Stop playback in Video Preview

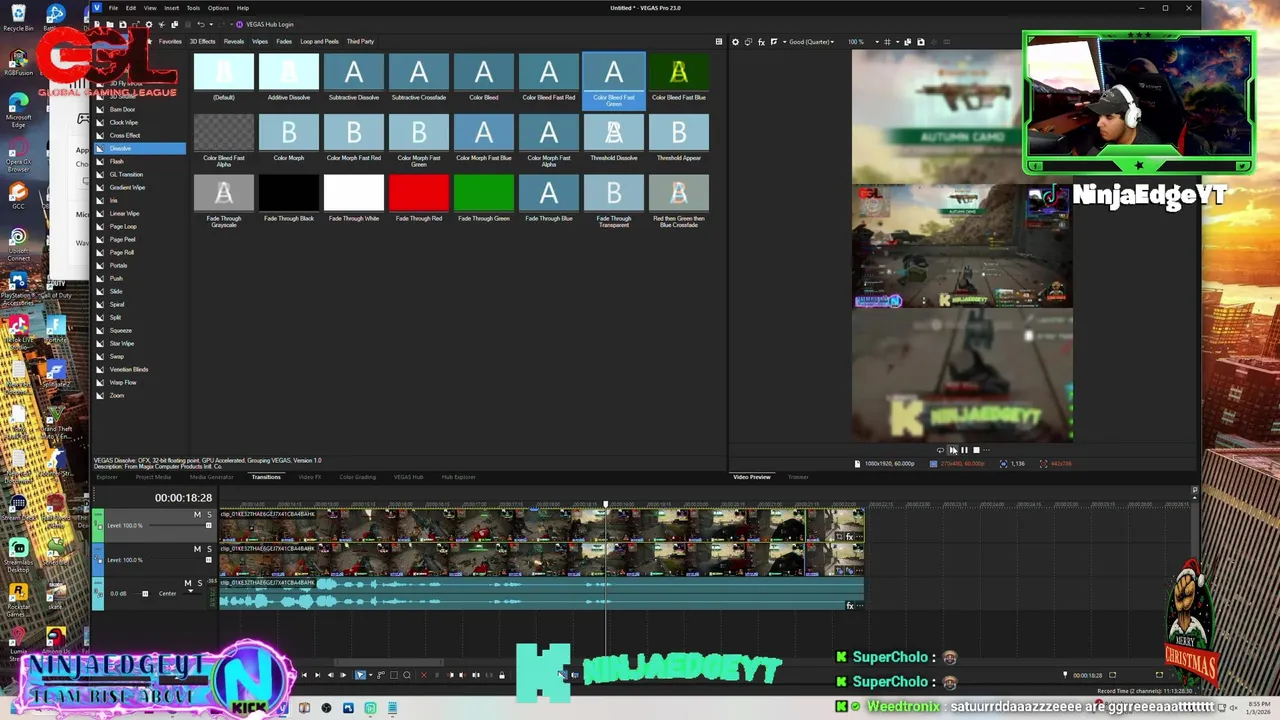coord(976,450)
